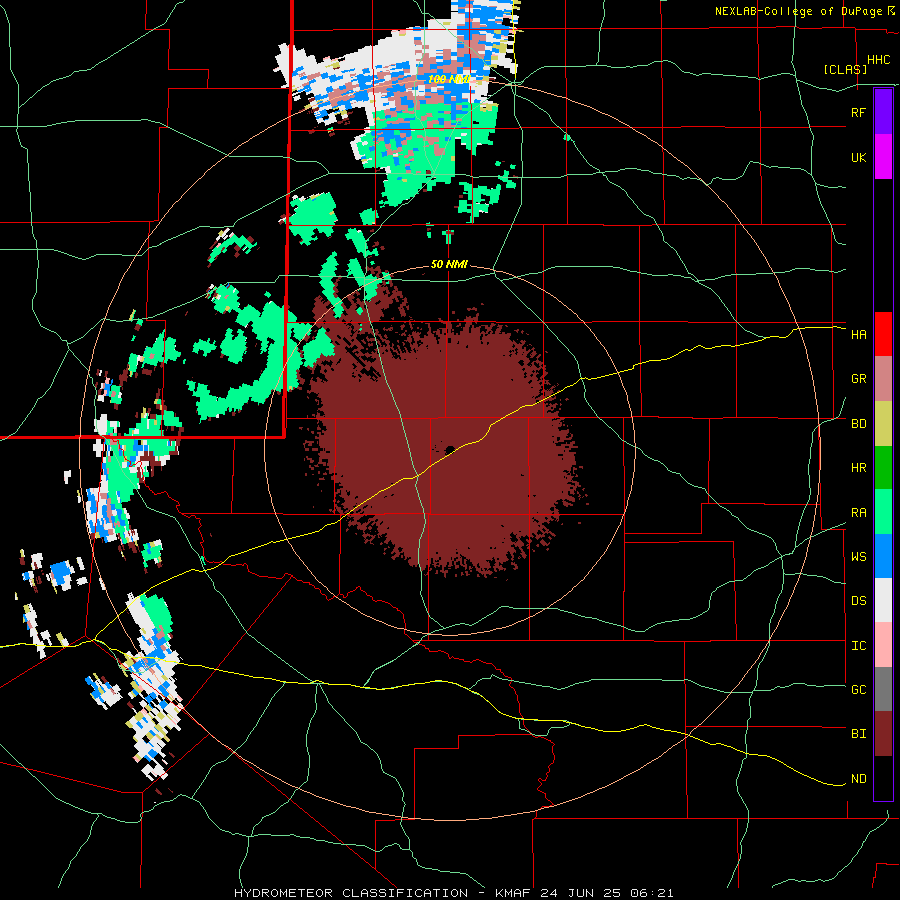The height and width of the screenshot is (900, 900).
Task: Click the GR legend label
Action: (858, 379)
